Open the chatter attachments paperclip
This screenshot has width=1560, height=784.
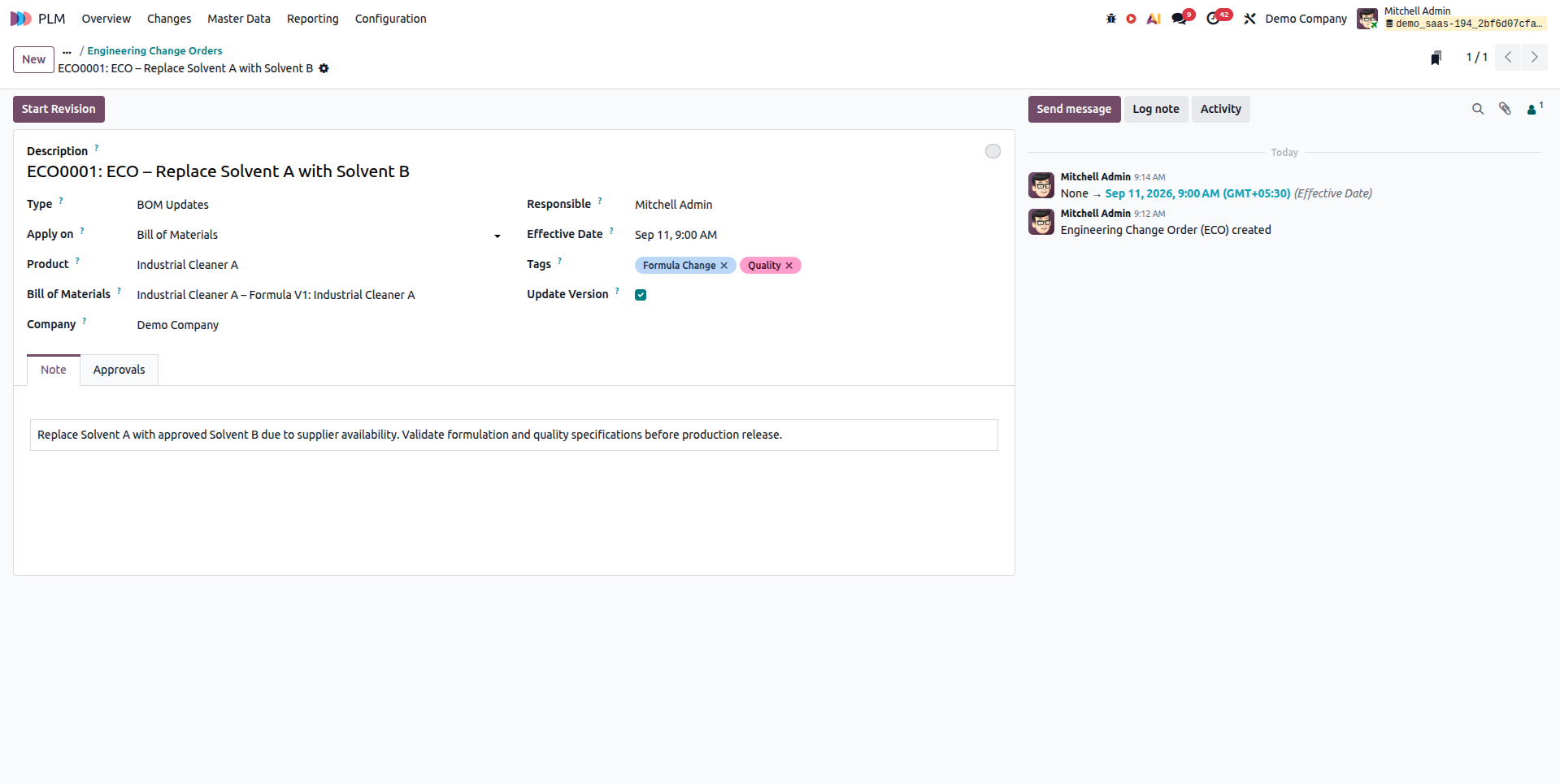tap(1505, 109)
